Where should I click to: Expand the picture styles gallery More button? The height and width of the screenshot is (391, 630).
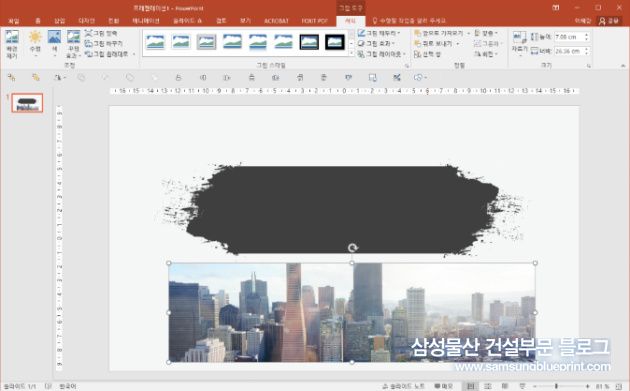pyautogui.click(x=352, y=53)
